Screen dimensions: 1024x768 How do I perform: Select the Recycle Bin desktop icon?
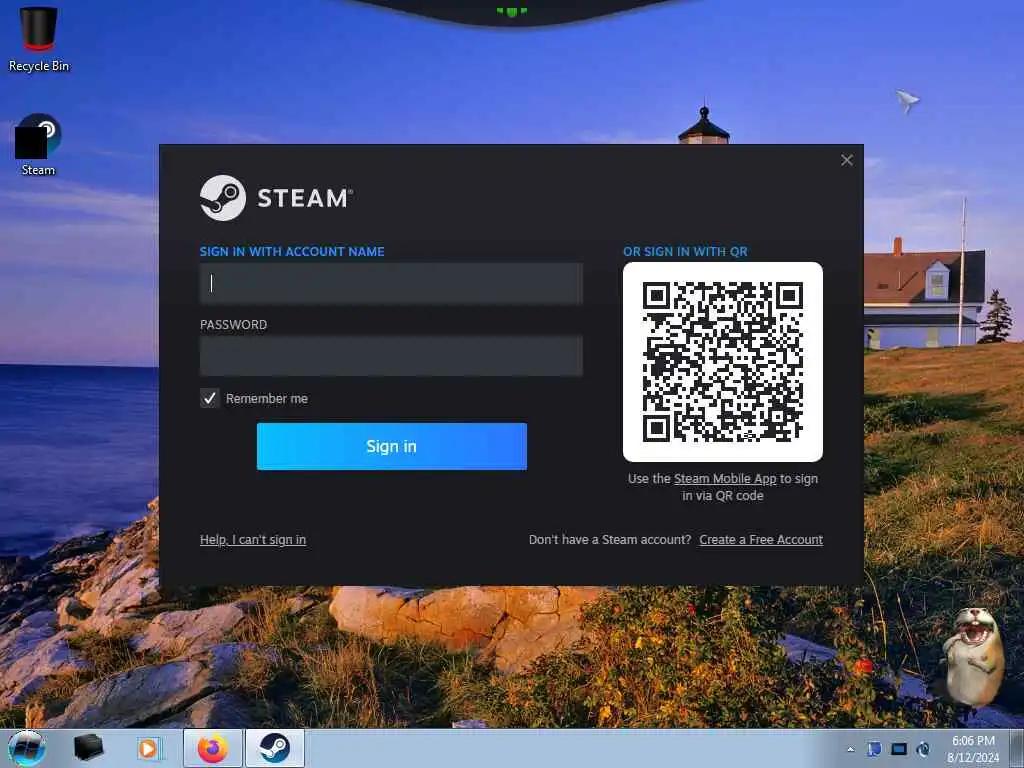[39, 39]
